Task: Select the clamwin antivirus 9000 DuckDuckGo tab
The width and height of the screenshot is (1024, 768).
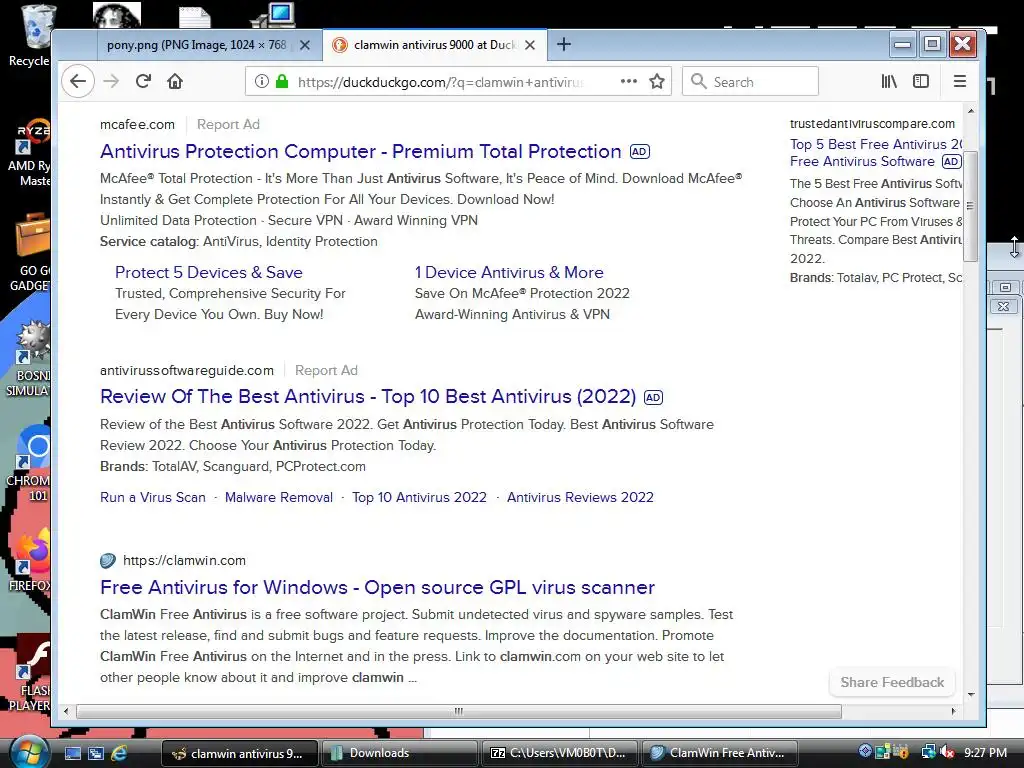Action: [x=435, y=45]
